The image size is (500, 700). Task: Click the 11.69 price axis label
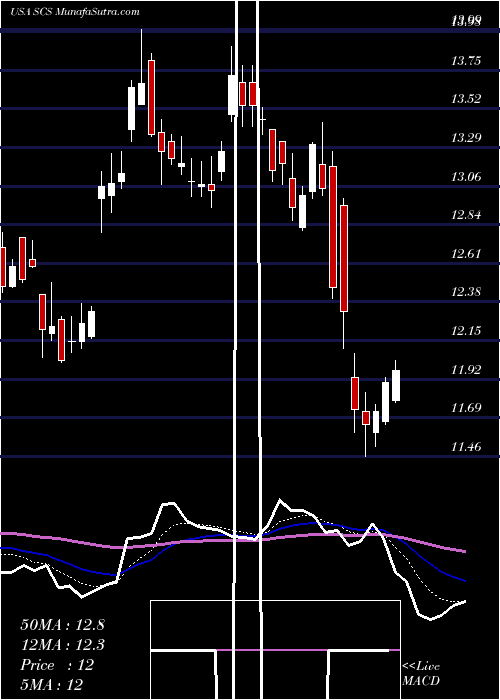[466, 407]
